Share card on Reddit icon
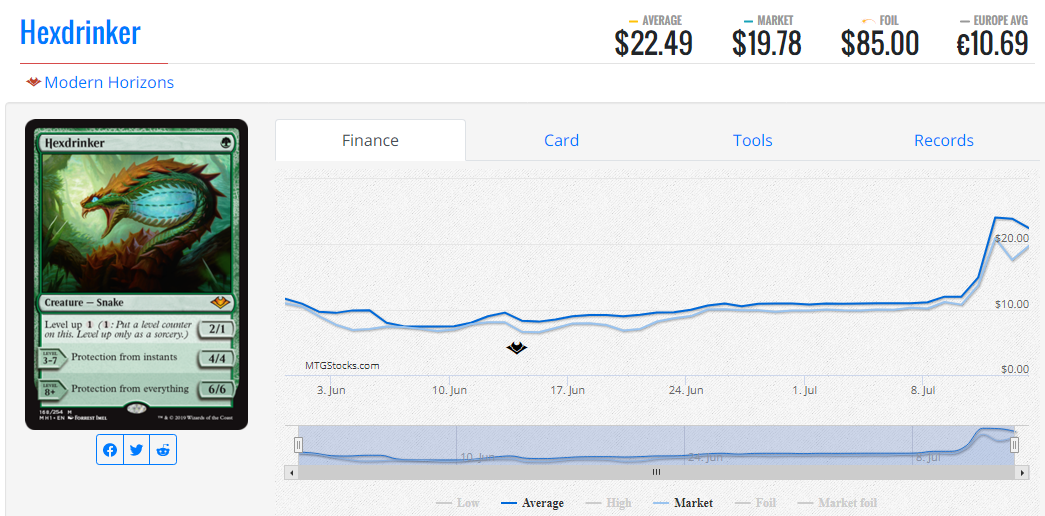1045x516 pixels. (163, 450)
